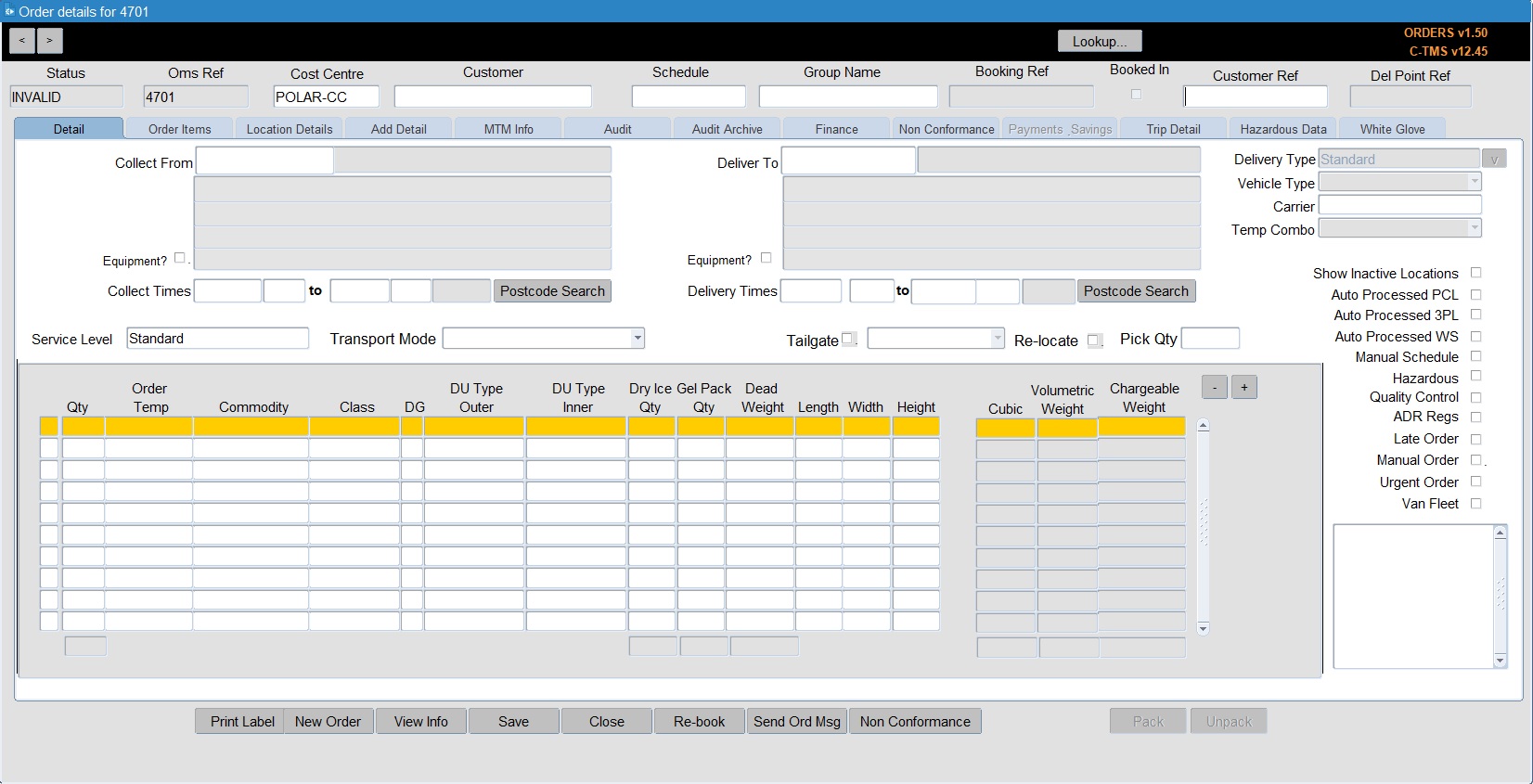Click the bottom Non Conformance button
This screenshot has width=1533, height=784.
pyautogui.click(x=915, y=721)
